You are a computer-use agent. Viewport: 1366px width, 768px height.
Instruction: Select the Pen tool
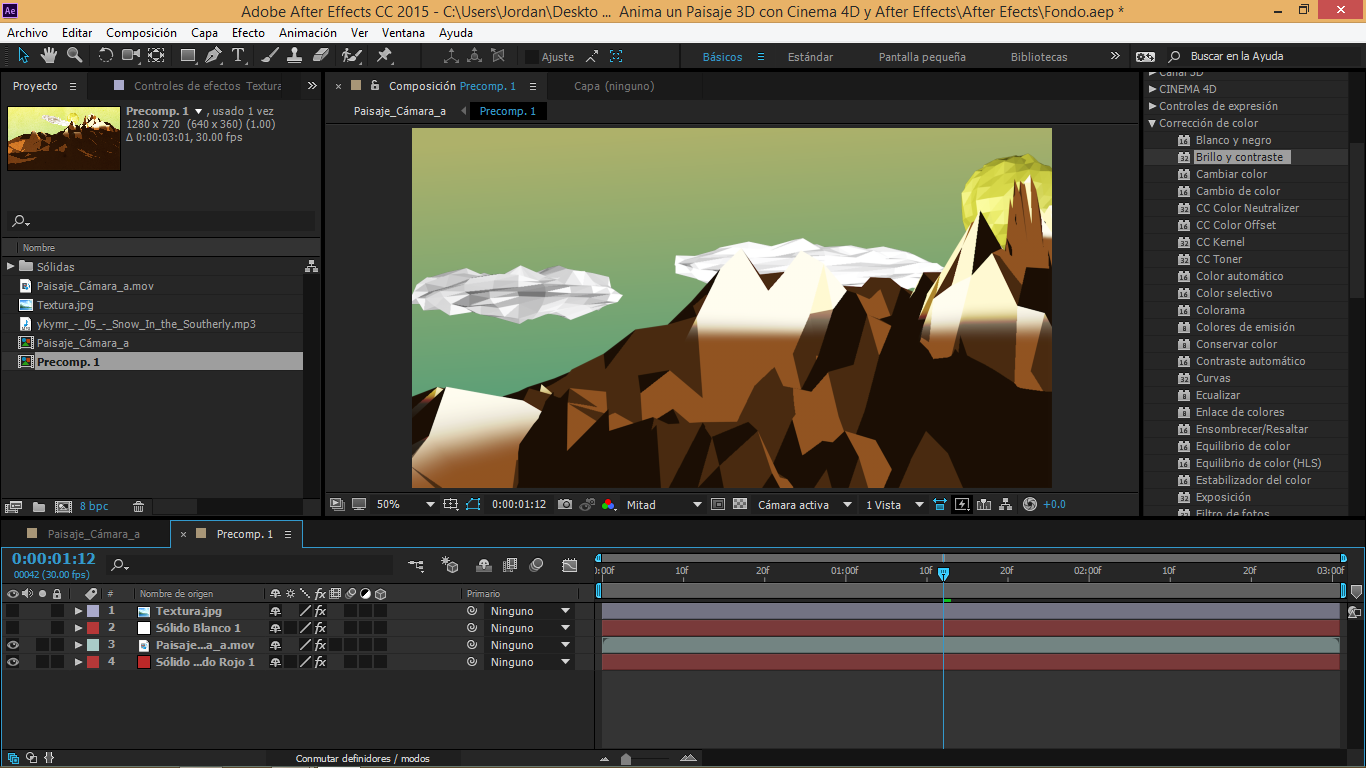click(x=213, y=56)
